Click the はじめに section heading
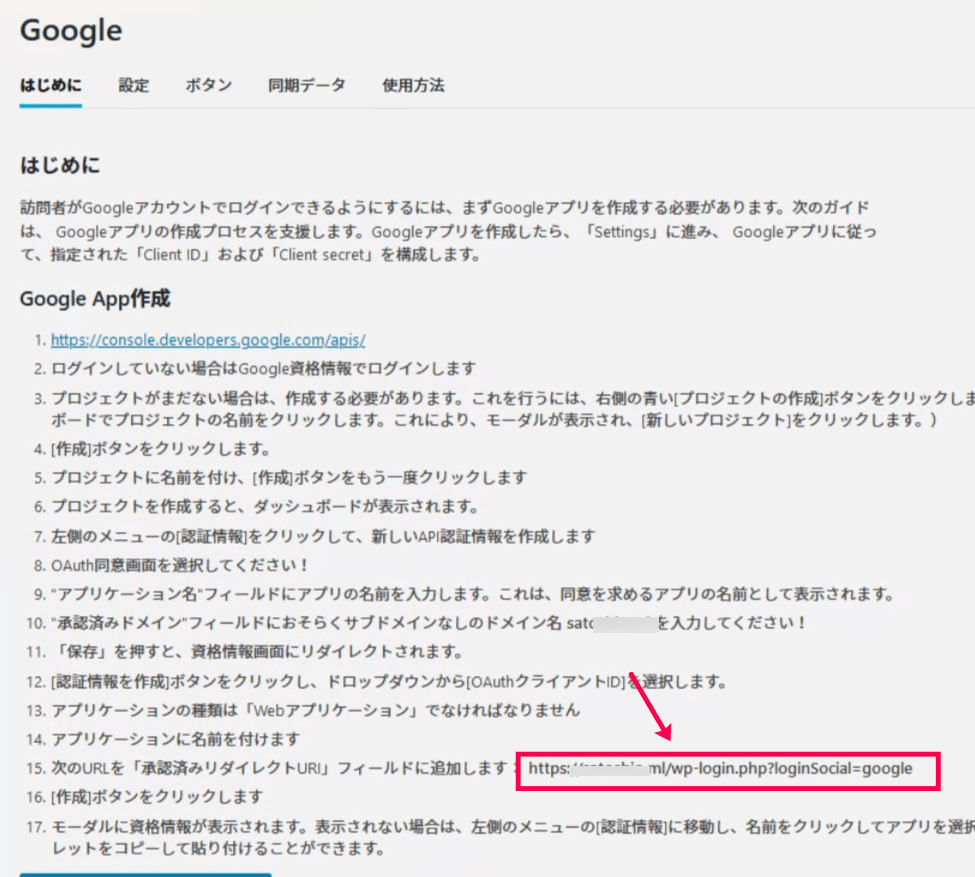This screenshot has height=877, width=975. click(60, 165)
